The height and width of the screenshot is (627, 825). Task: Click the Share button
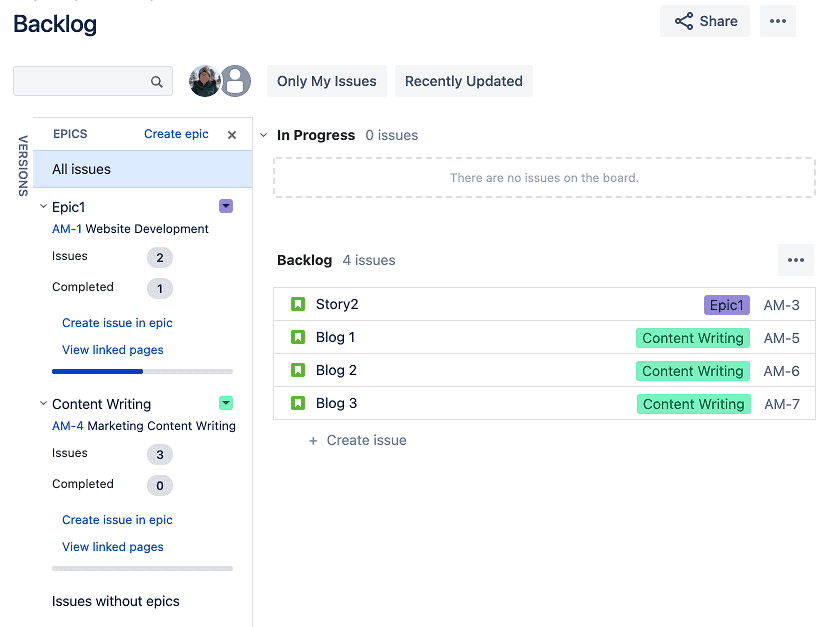tap(705, 21)
